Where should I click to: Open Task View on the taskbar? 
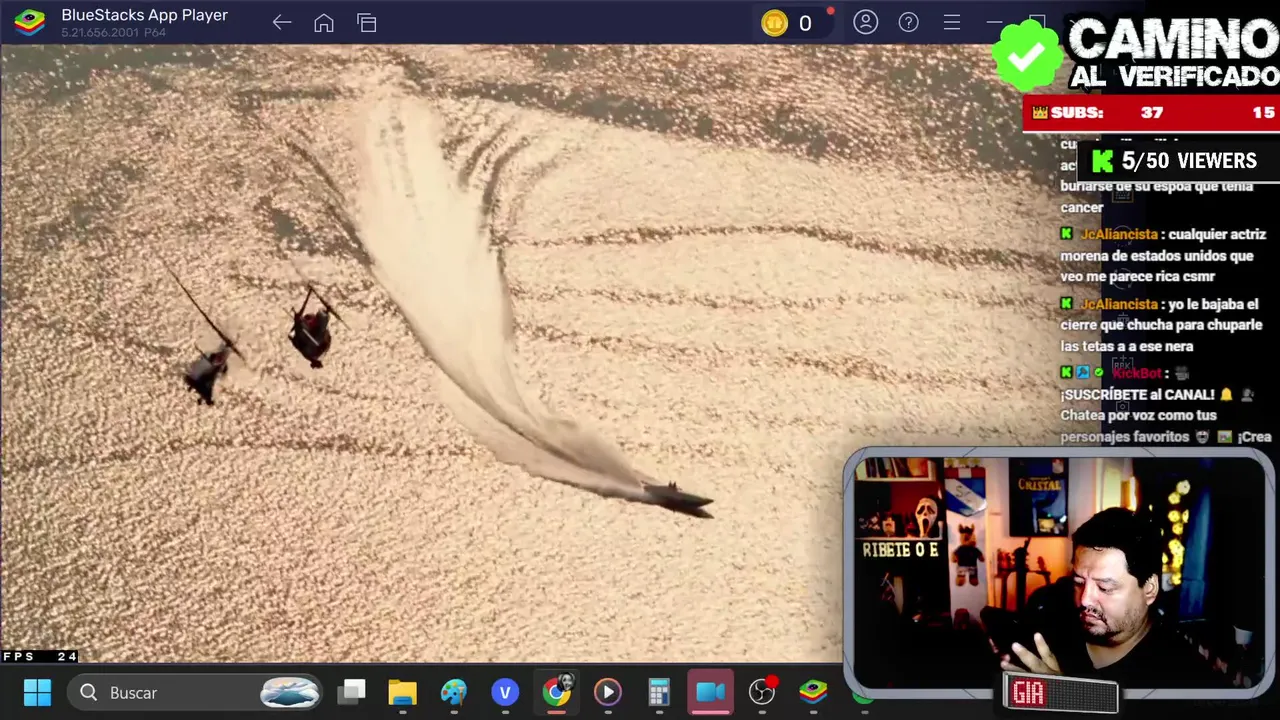tap(351, 692)
